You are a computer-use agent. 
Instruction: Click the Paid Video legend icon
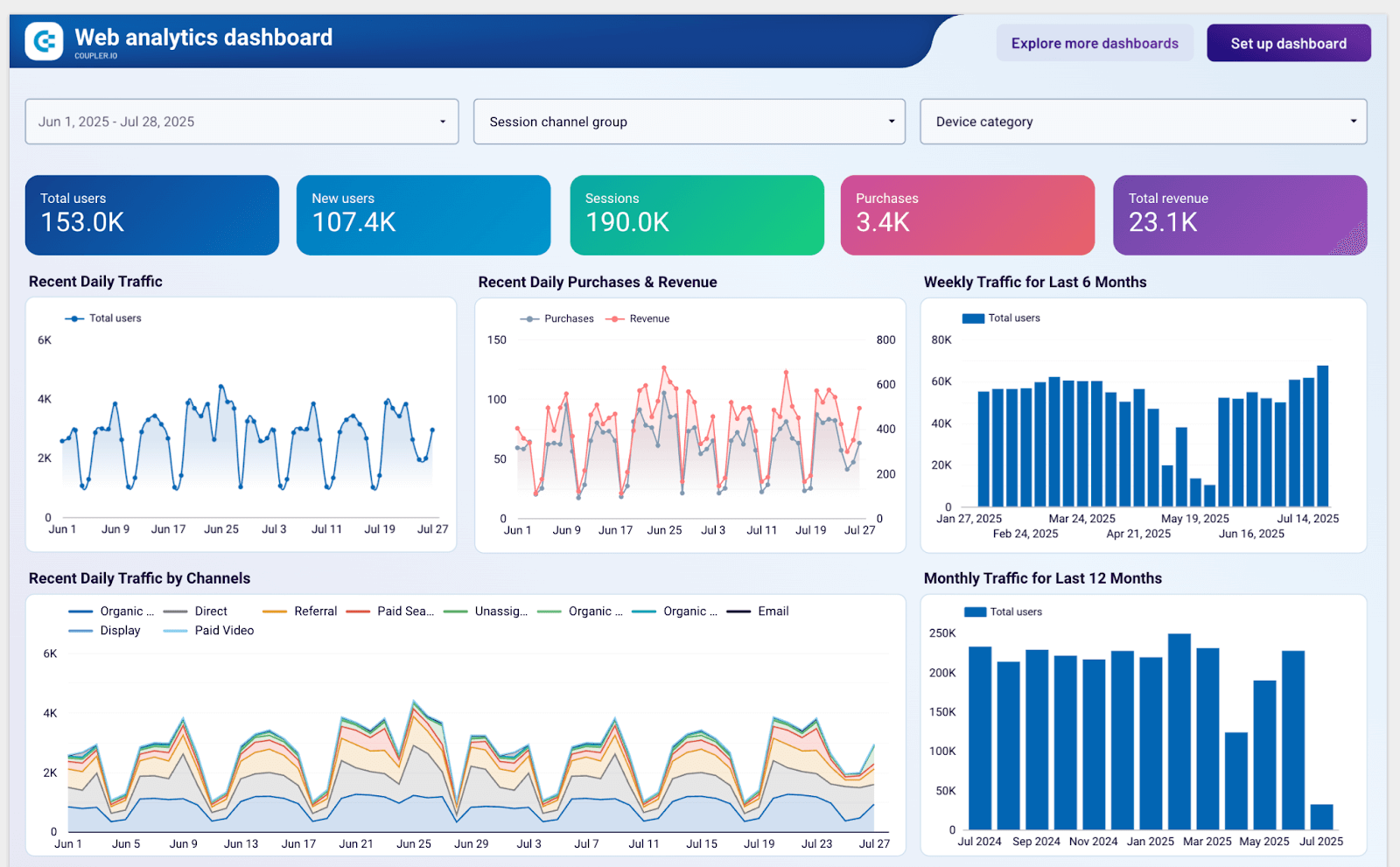(x=176, y=631)
